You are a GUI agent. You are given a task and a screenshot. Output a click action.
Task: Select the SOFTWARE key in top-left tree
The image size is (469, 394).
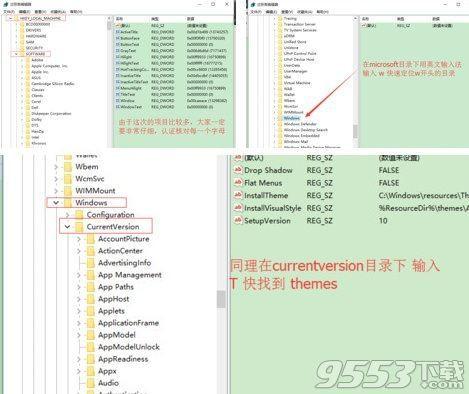[35, 54]
